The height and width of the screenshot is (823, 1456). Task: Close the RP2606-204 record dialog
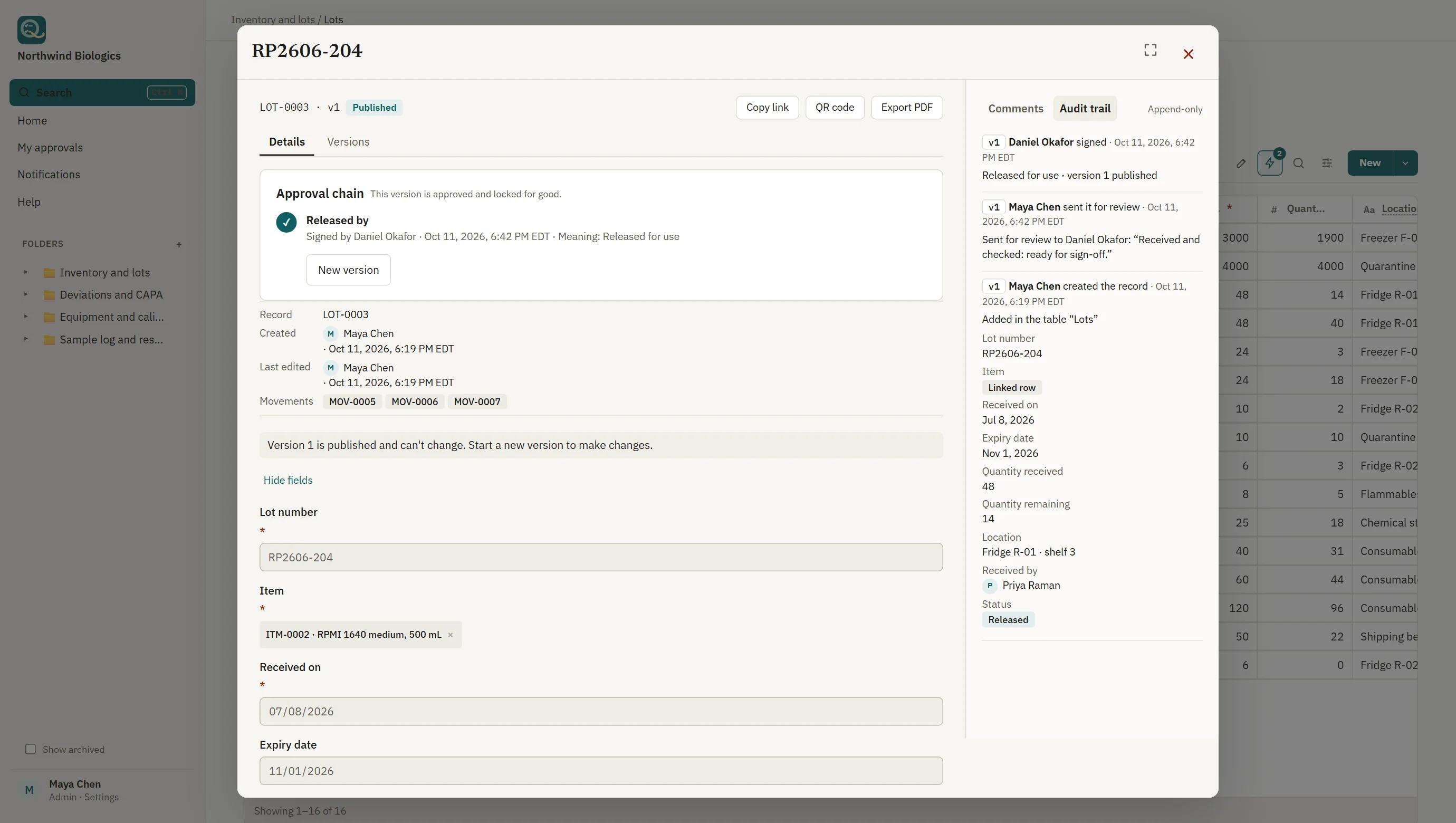pyautogui.click(x=1188, y=54)
